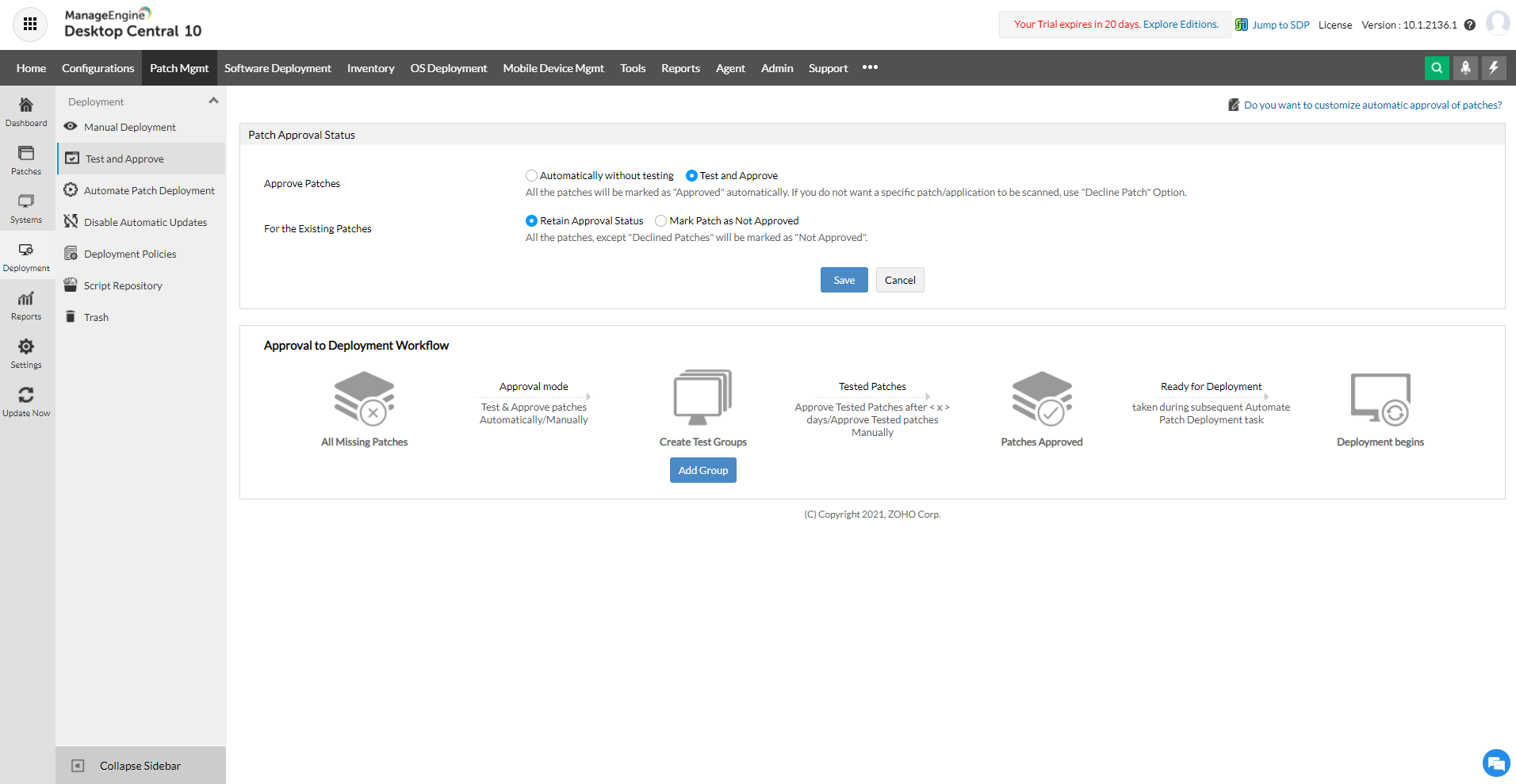Open the Software Deployment tab
This screenshot has width=1516, height=784.
pos(278,67)
